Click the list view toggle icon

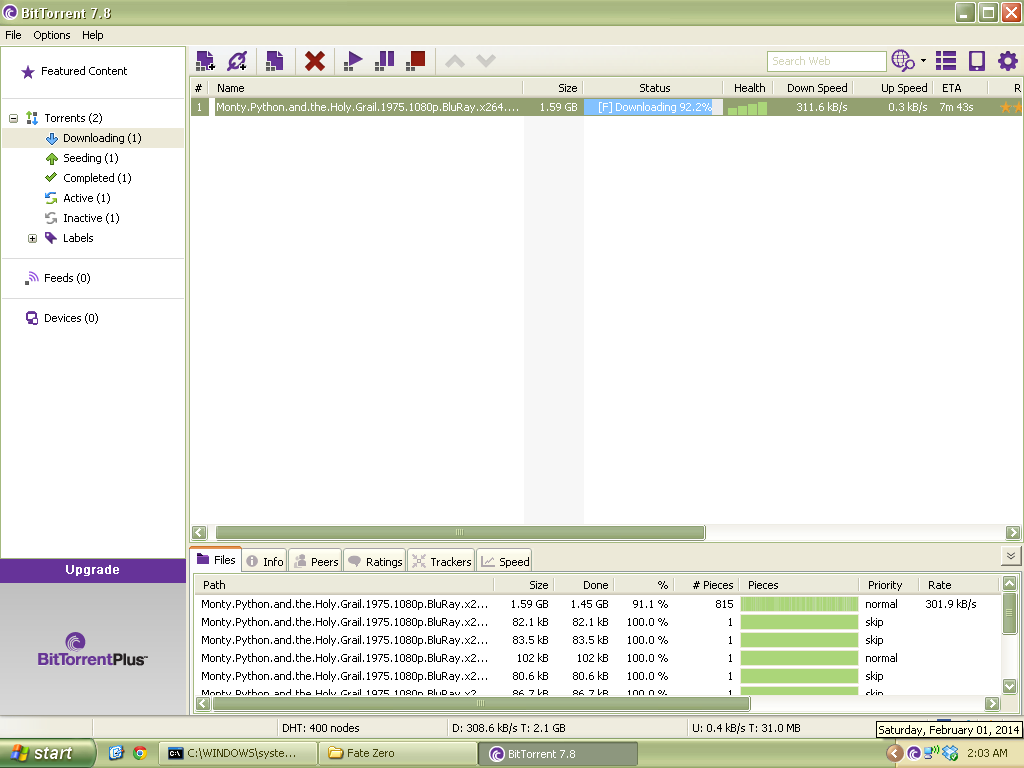(946, 61)
